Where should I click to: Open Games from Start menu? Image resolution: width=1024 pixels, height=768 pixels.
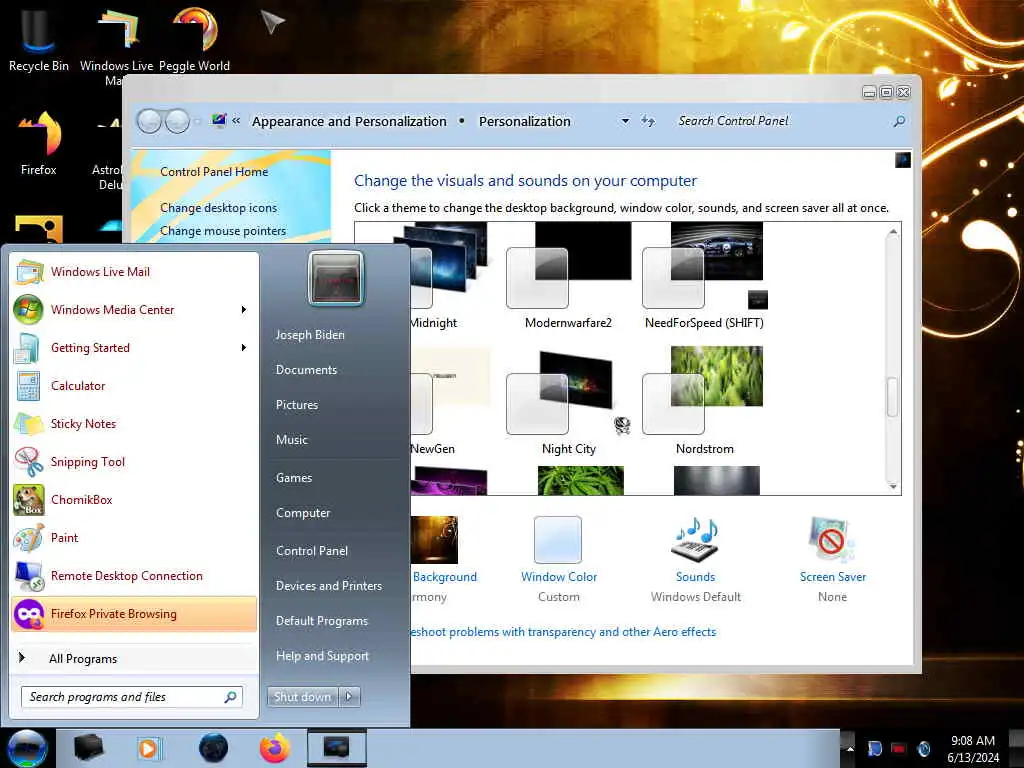click(294, 478)
